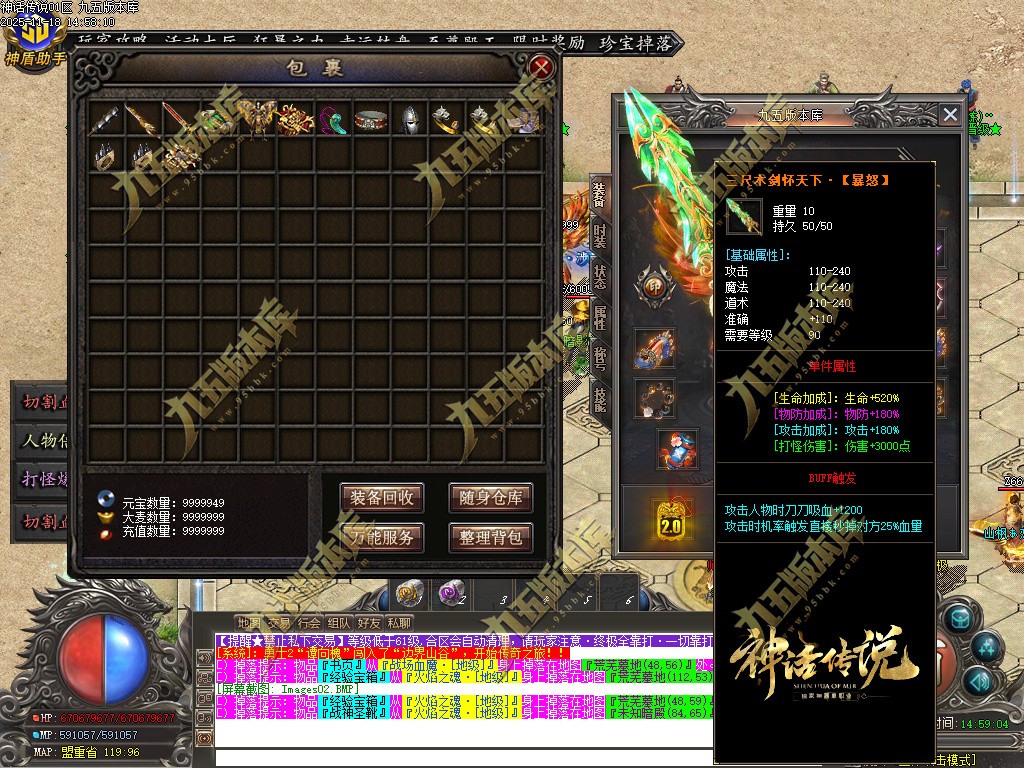The width and height of the screenshot is (1024, 768).
Task: Click the bottom chat side icon
Action: click(x=205, y=739)
